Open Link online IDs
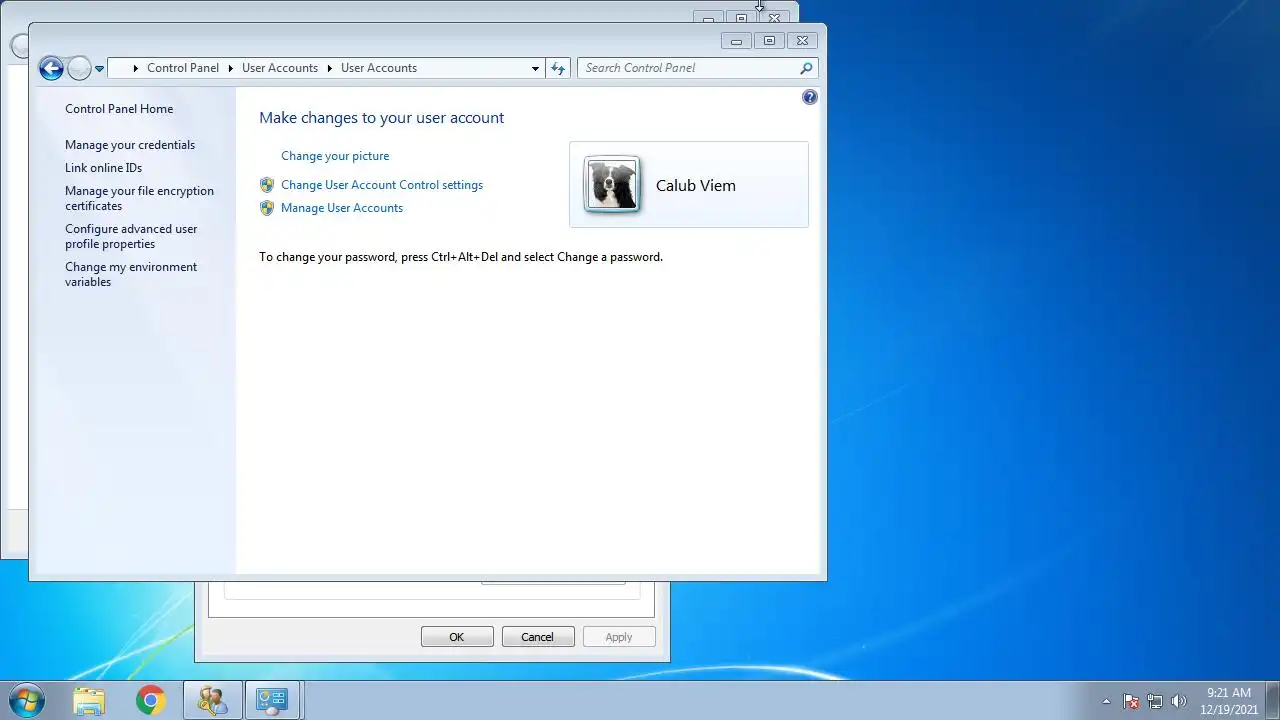 coord(104,168)
